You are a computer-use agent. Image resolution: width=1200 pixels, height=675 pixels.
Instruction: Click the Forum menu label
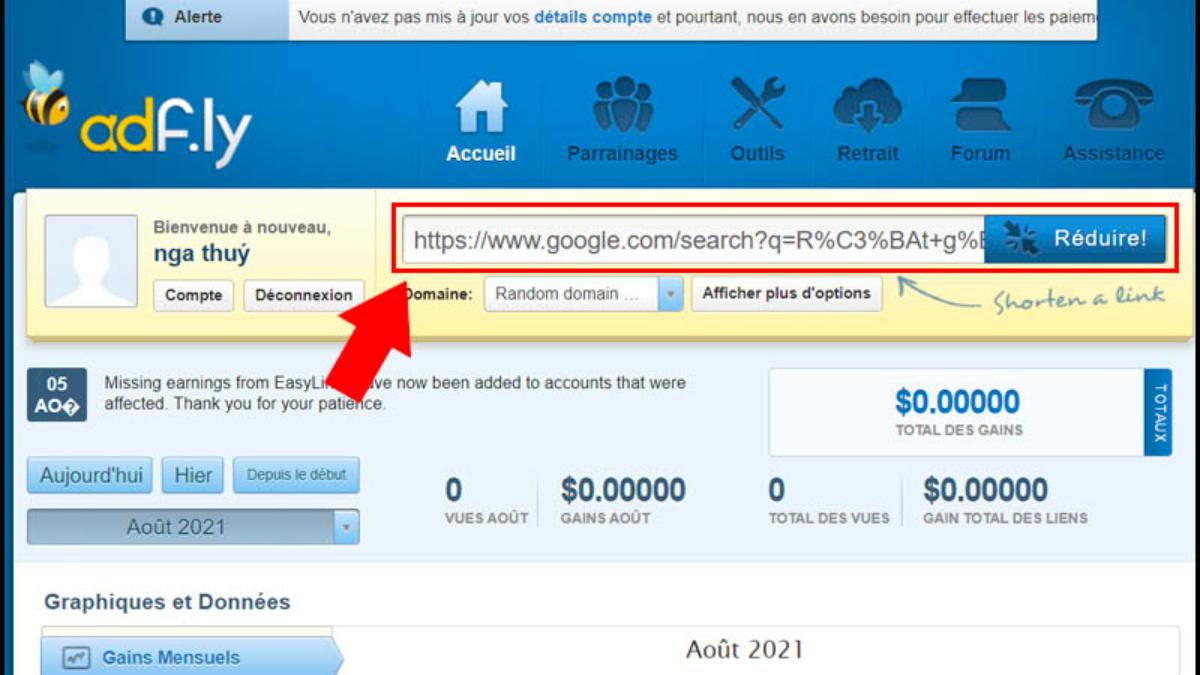pos(980,154)
